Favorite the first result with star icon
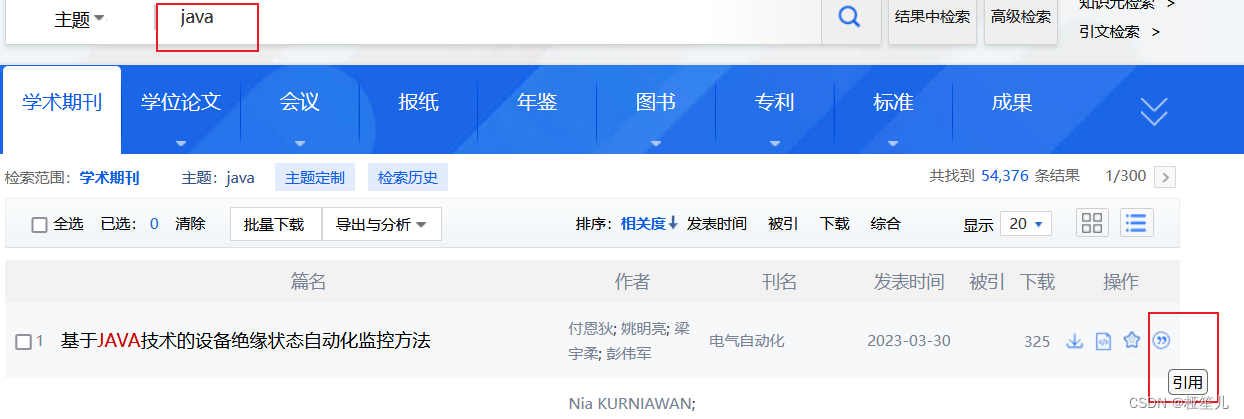The width and height of the screenshot is (1244, 419). pyautogui.click(x=1132, y=340)
